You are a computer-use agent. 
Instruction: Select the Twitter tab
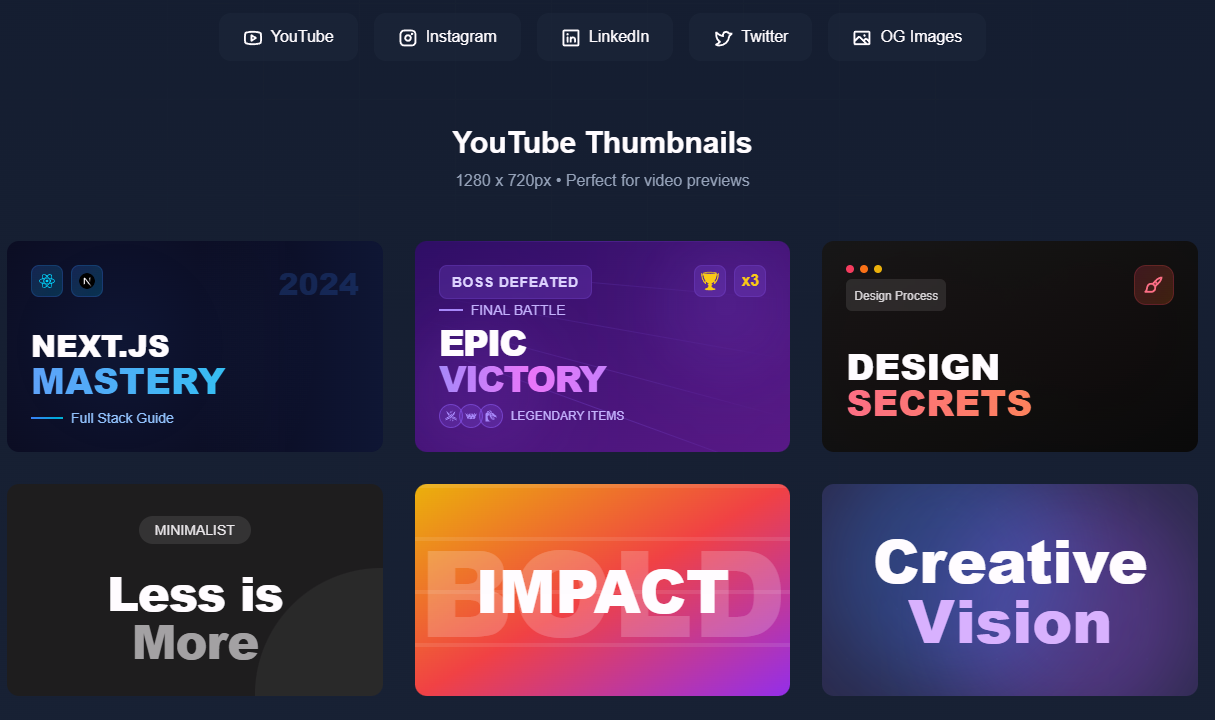pos(750,37)
